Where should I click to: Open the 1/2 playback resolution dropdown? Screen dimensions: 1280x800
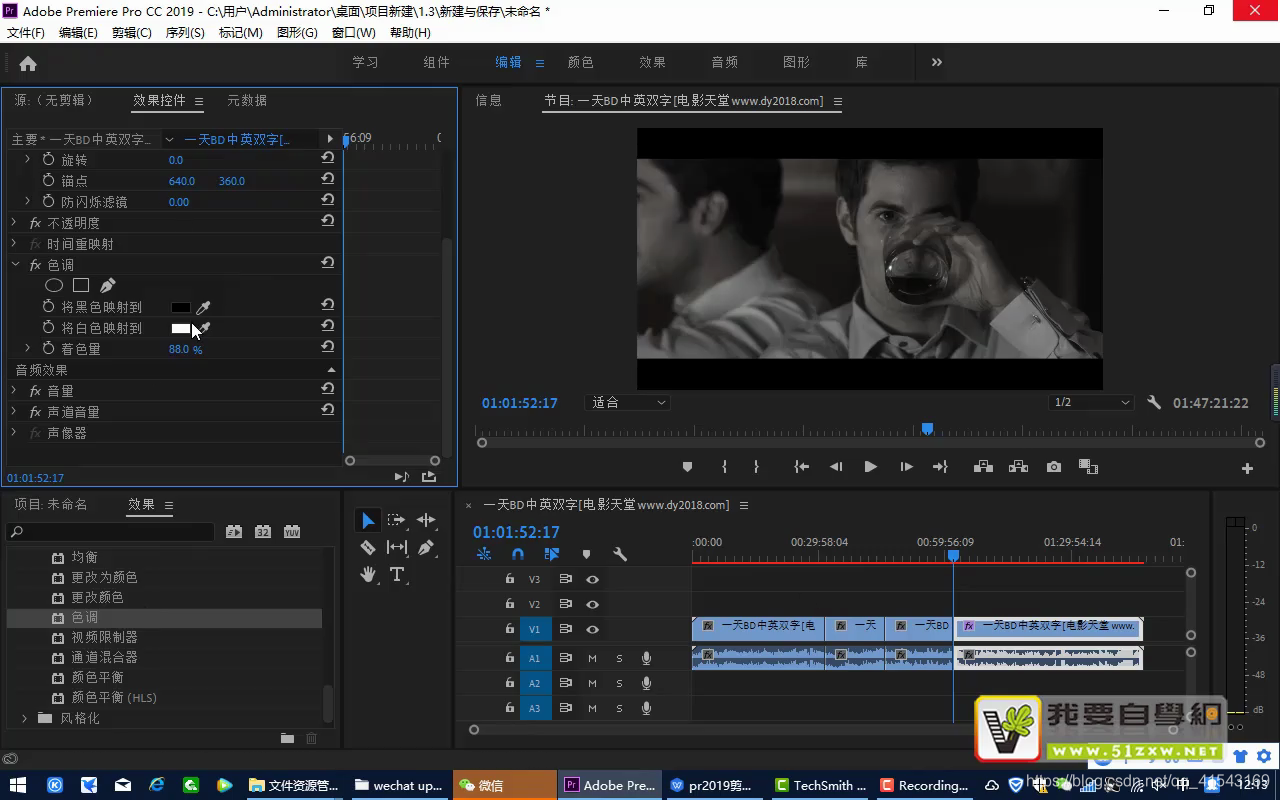click(1091, 402)
